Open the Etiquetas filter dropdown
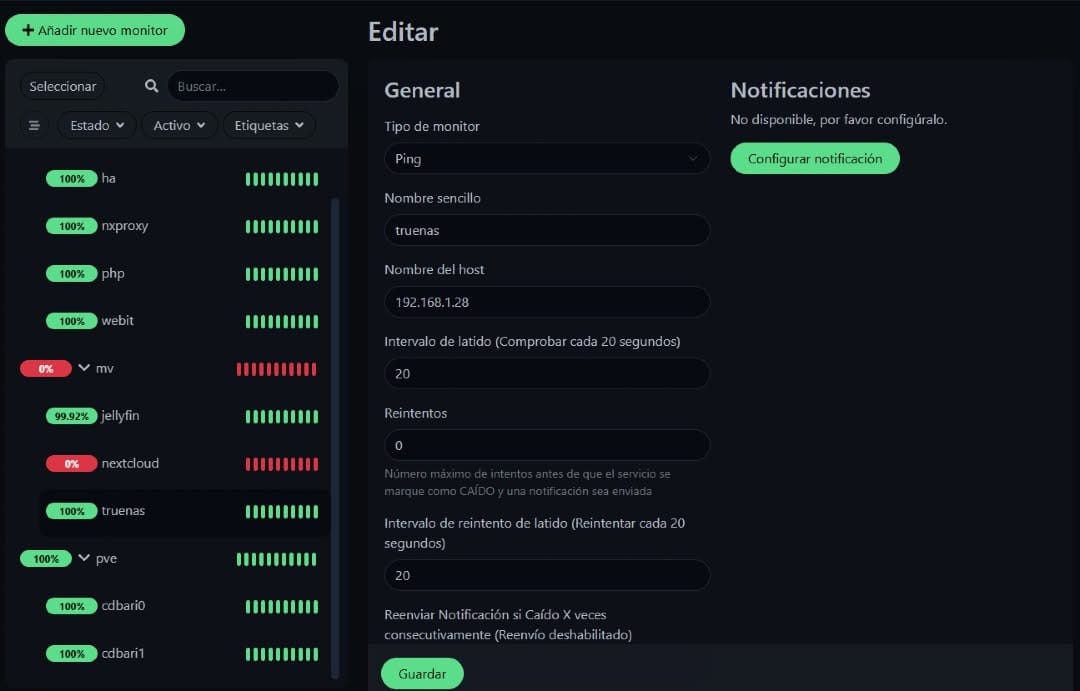This screenshot has height=691, width=1080. click(x=269, y=125)
